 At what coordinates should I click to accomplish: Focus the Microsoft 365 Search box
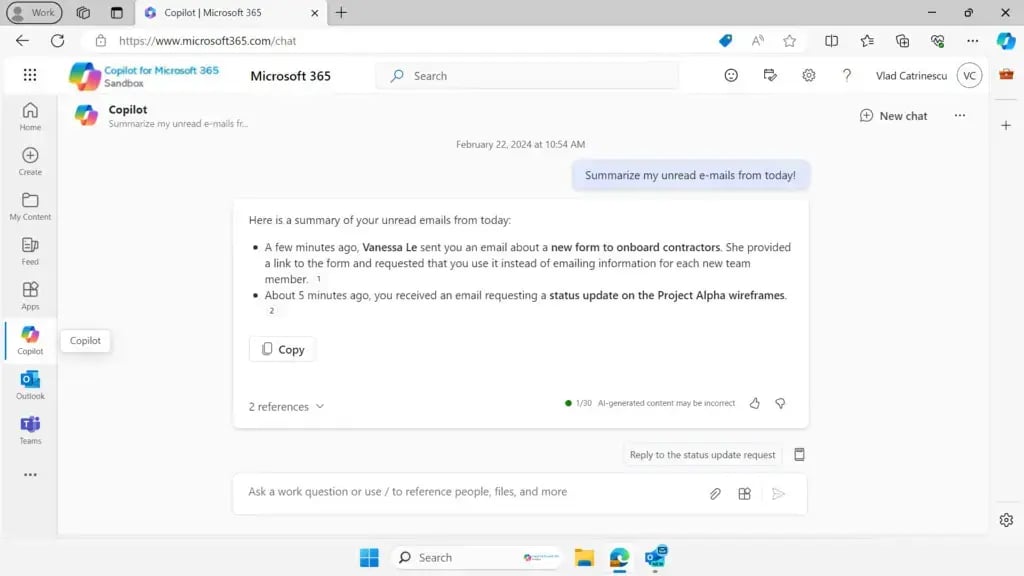527,76
